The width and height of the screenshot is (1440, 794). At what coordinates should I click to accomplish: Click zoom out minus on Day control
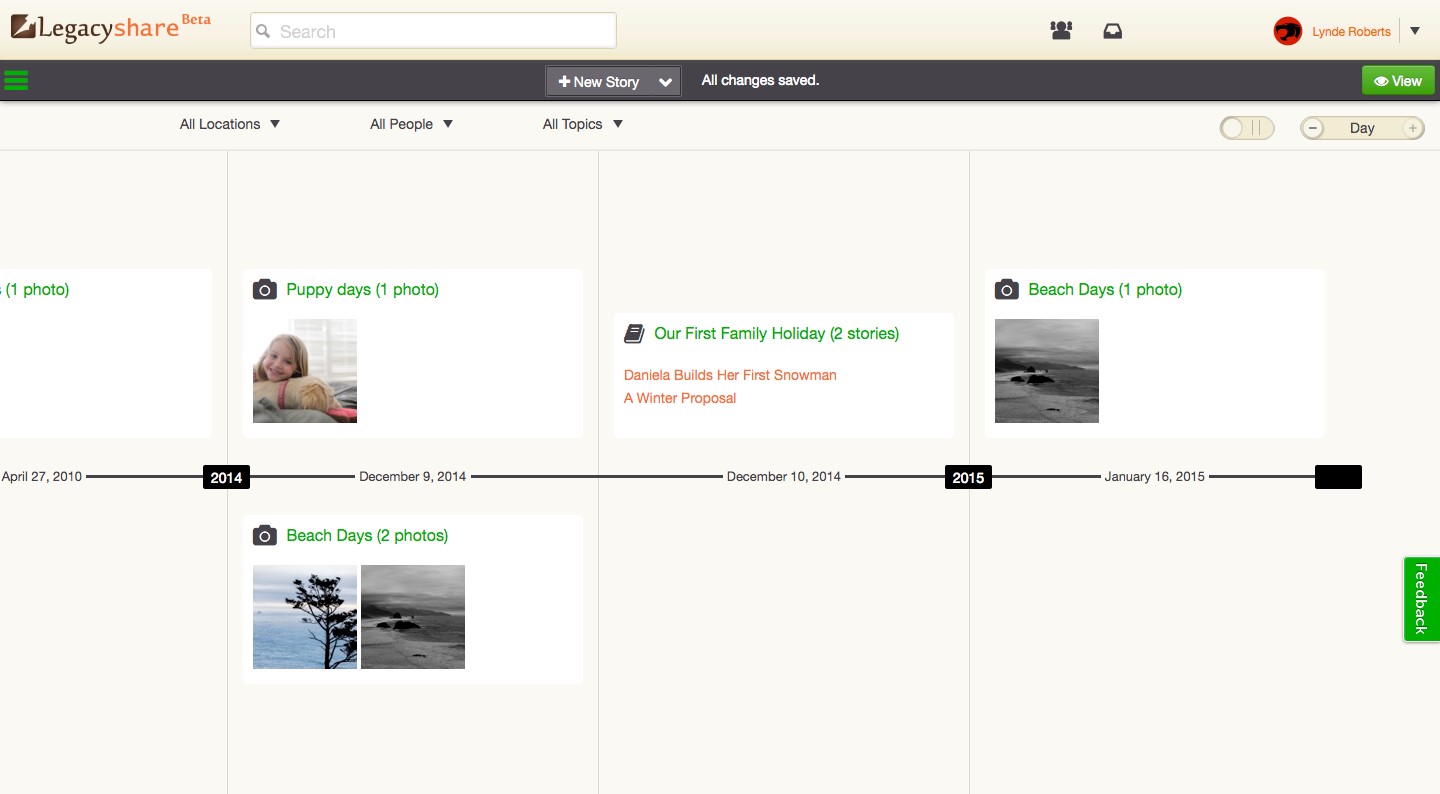[x=1314, y=128]
